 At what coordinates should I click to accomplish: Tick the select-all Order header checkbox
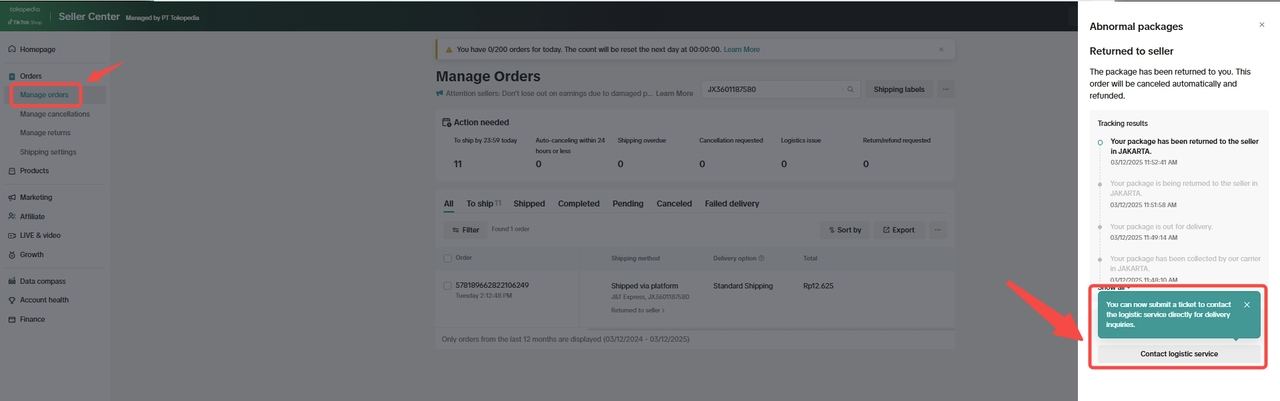[x=447, y=258]
